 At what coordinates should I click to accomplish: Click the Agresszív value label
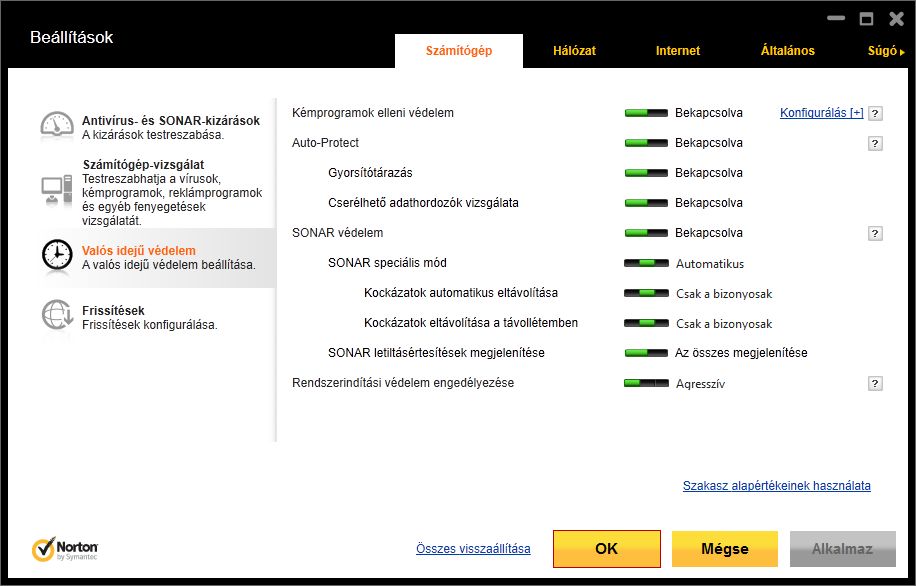coord(700,384)
